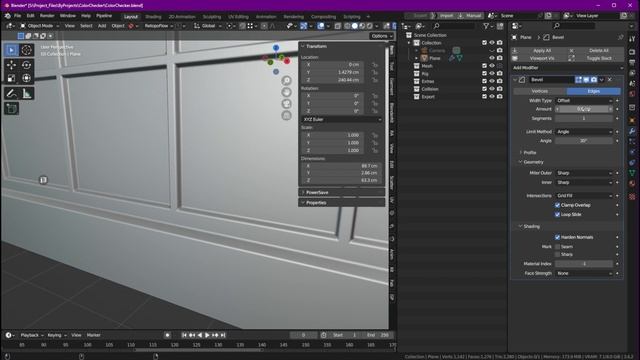Activate the Annotate tool

11,94
